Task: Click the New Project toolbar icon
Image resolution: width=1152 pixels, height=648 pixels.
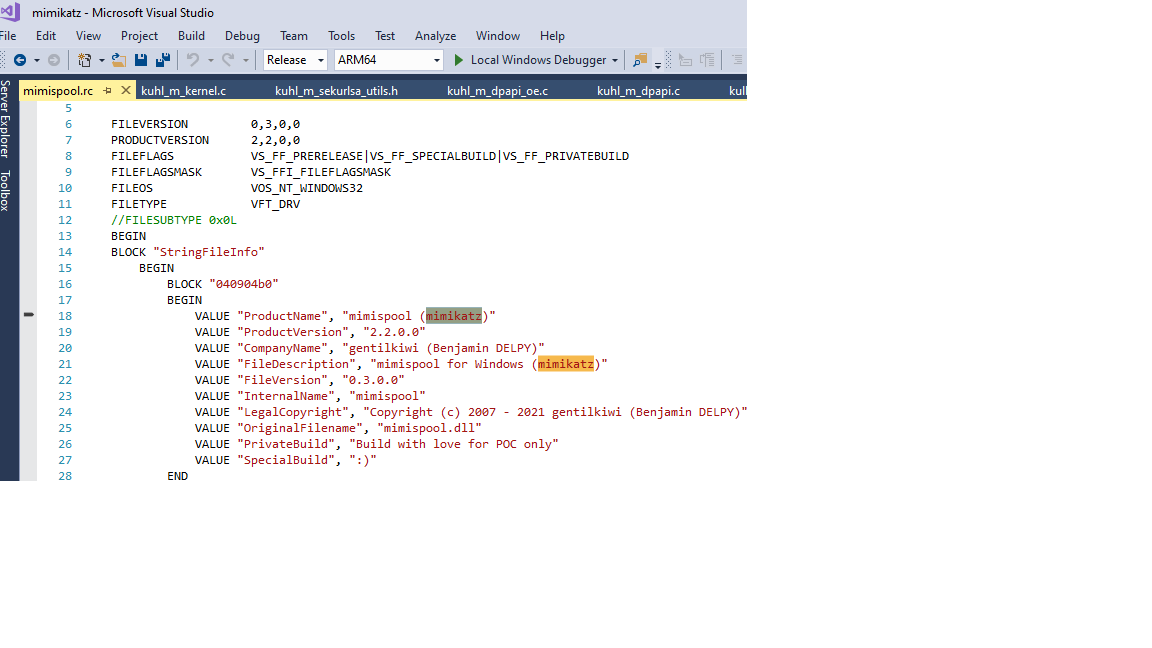Action: [x=84, y=60]
